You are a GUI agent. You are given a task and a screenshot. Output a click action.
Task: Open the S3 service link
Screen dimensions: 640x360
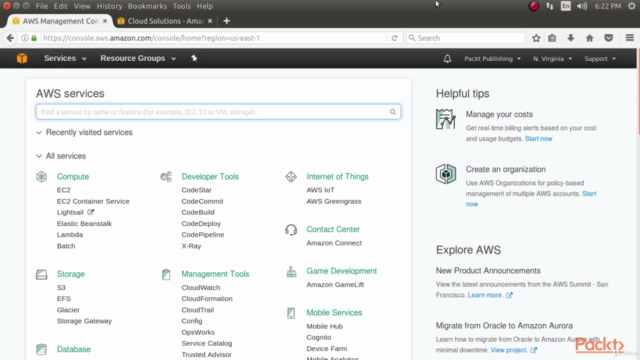[x=61, y=287]
